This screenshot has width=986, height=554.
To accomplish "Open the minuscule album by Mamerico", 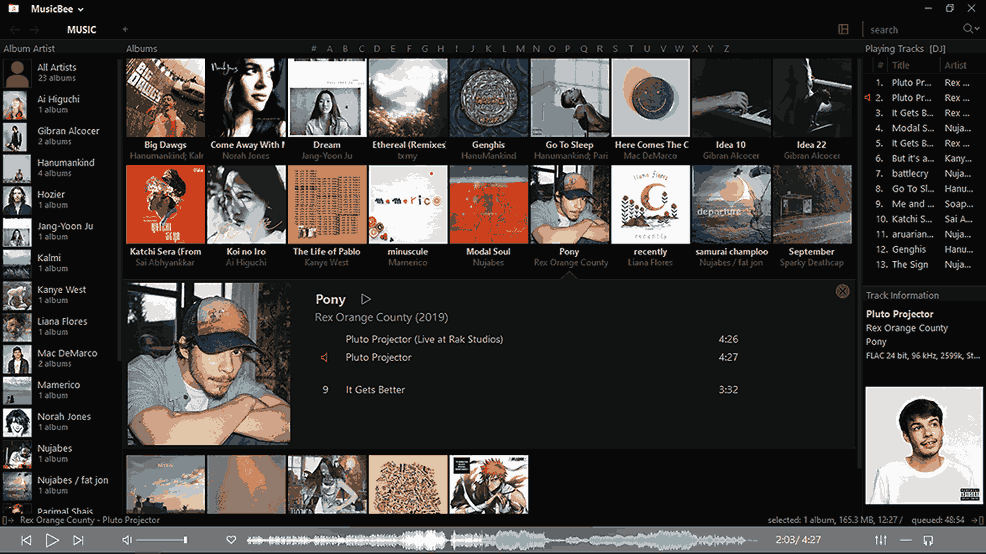I will (x=408, y=204).
